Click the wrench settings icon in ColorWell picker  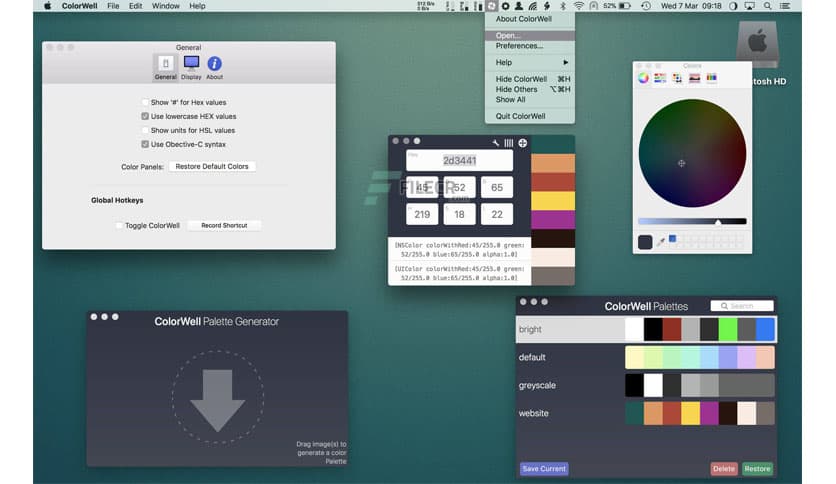[496, 143]
